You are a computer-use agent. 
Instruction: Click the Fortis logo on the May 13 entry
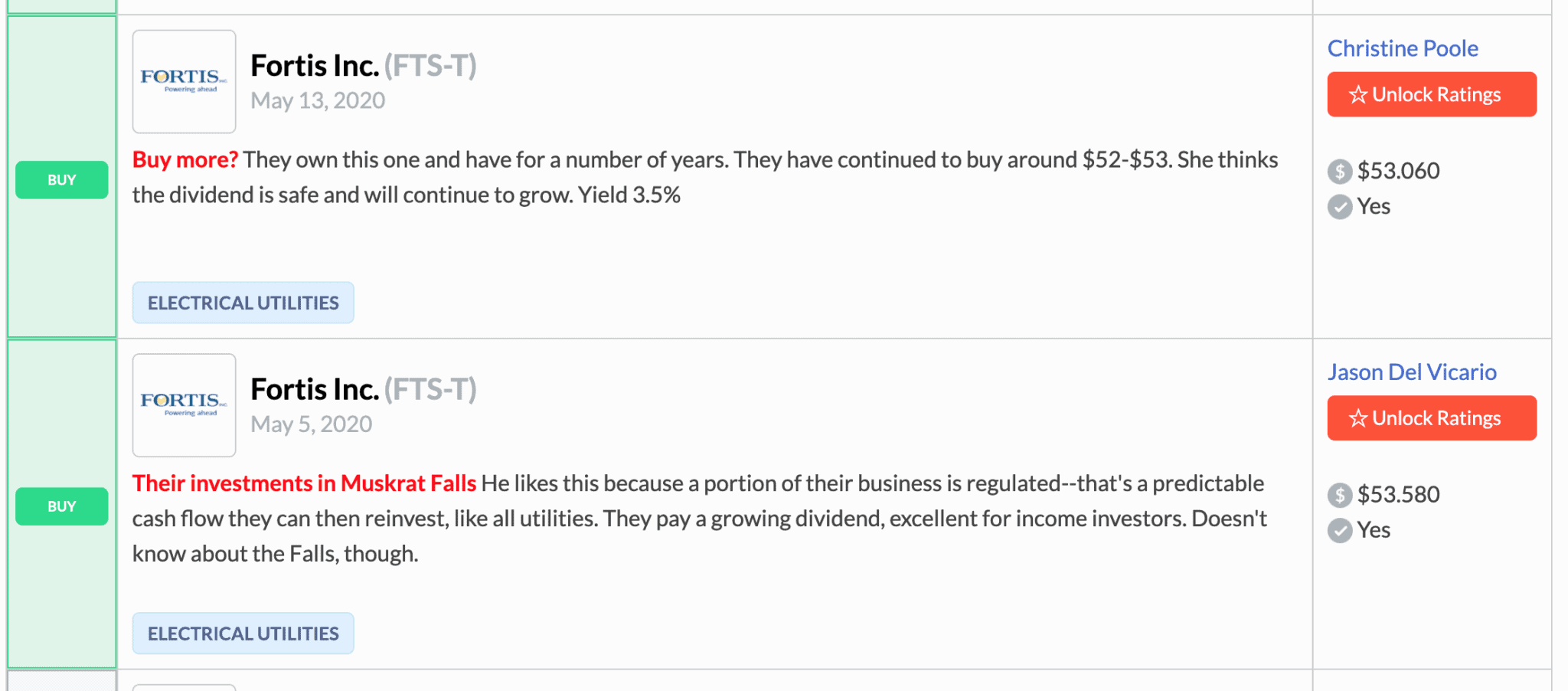point(184,80)
